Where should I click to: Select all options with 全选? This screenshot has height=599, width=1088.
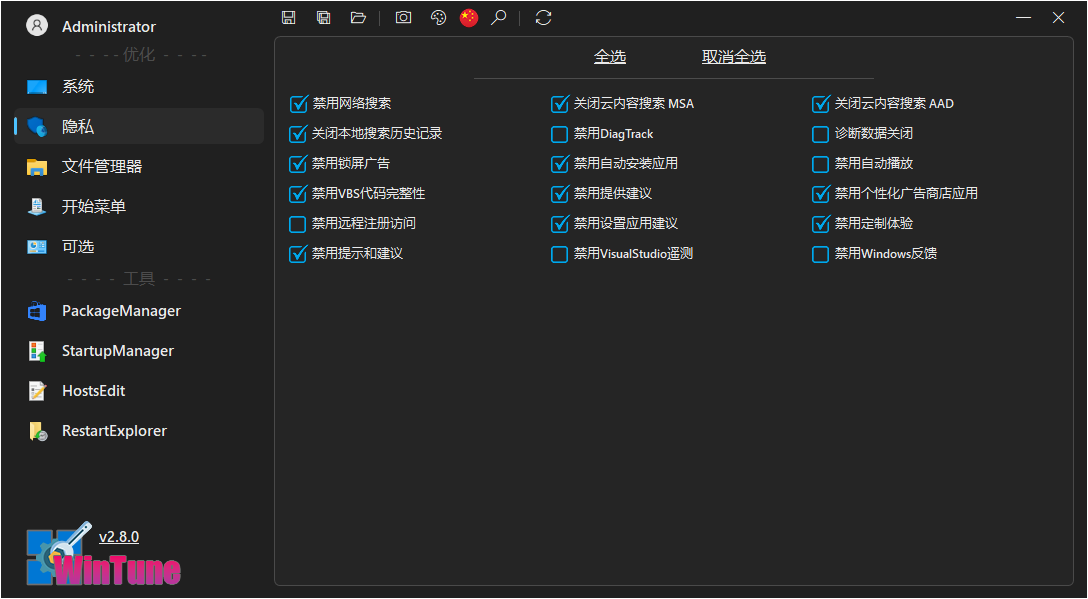click(x=610, y=57)
